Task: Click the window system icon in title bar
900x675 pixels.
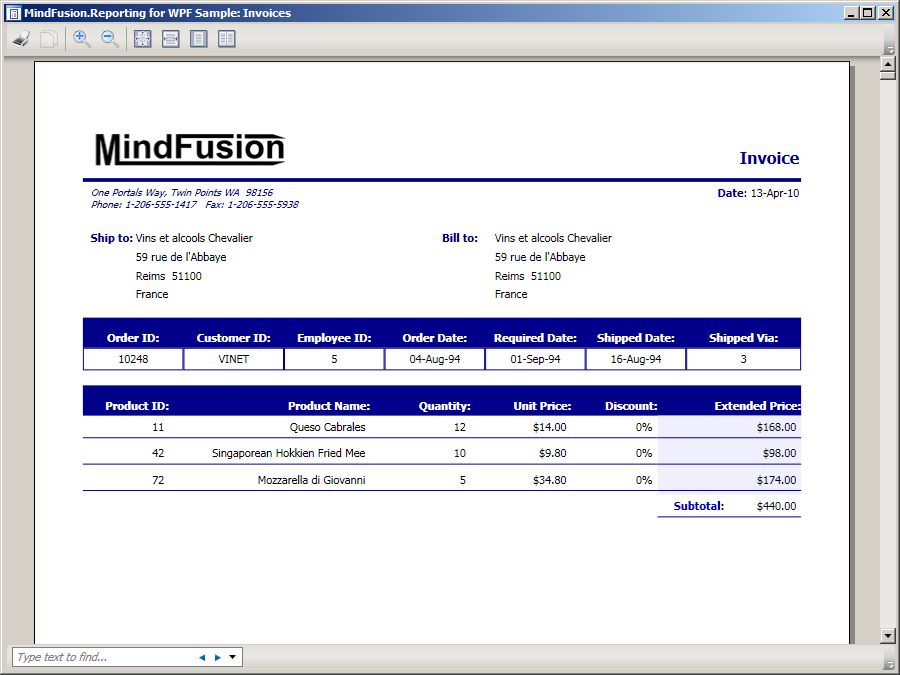Action: point(12,13)
